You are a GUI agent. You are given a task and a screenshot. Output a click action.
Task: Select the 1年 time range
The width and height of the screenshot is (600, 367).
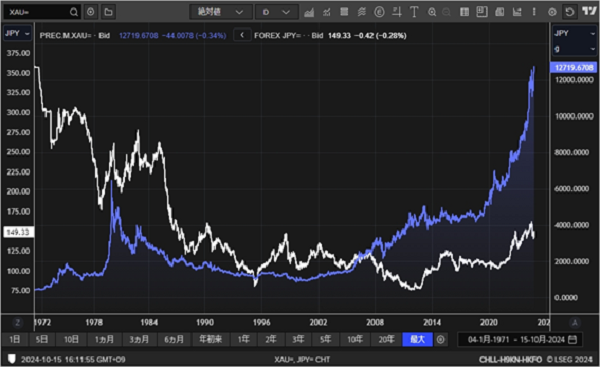coord(243,339)
